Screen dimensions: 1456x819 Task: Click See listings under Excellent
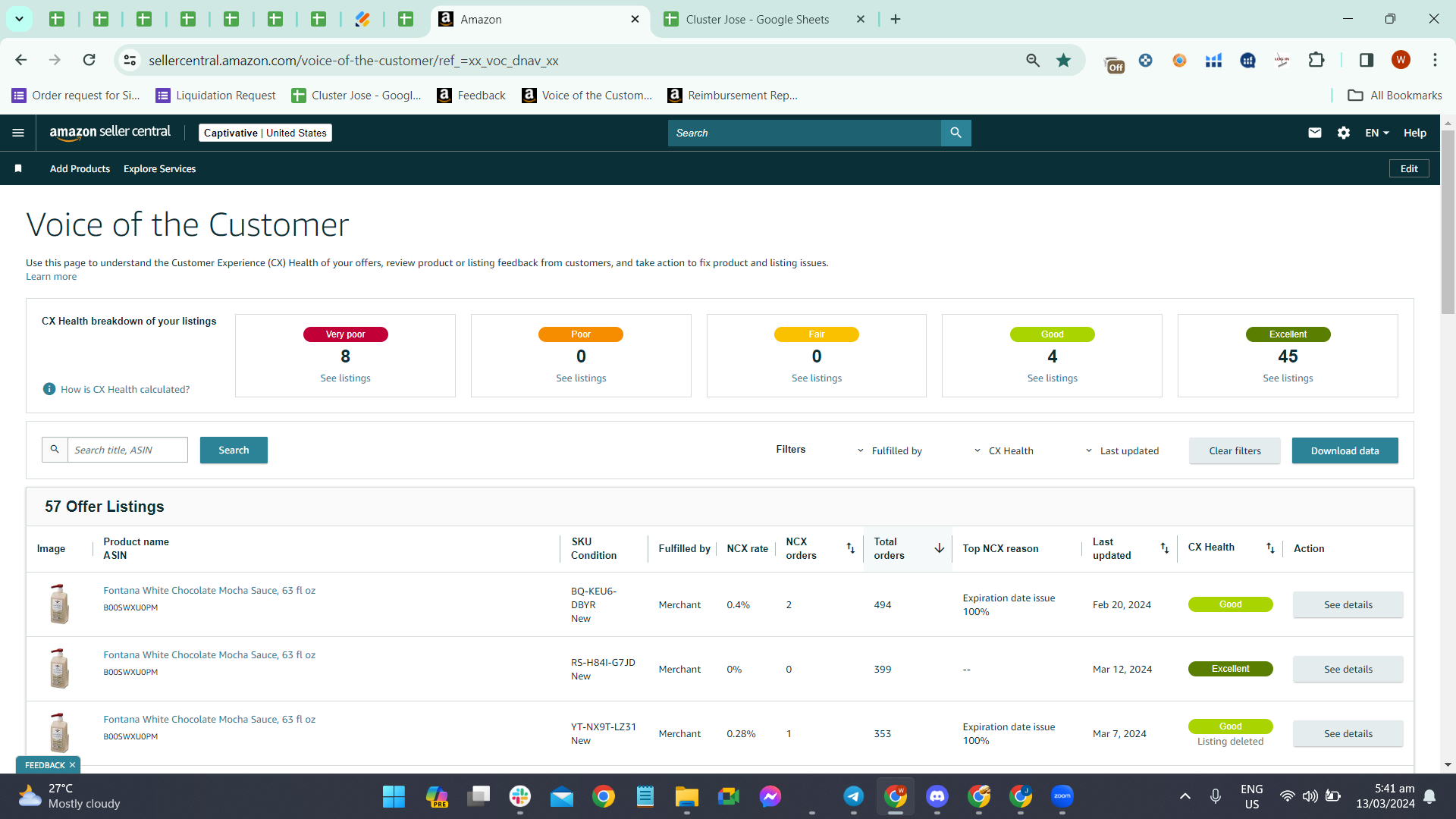[x=1288, y=378]
